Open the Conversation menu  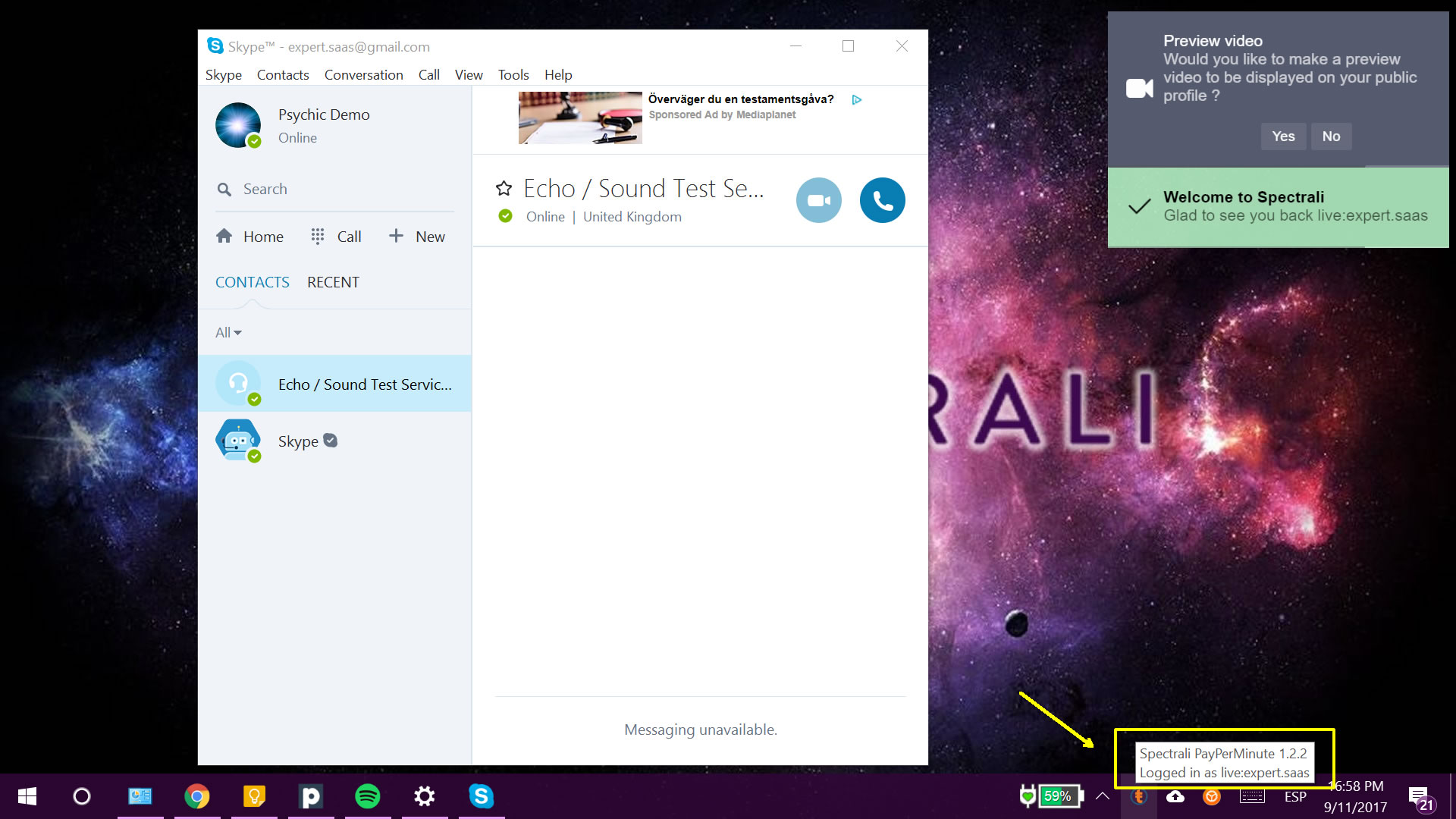tap(363, 74)
